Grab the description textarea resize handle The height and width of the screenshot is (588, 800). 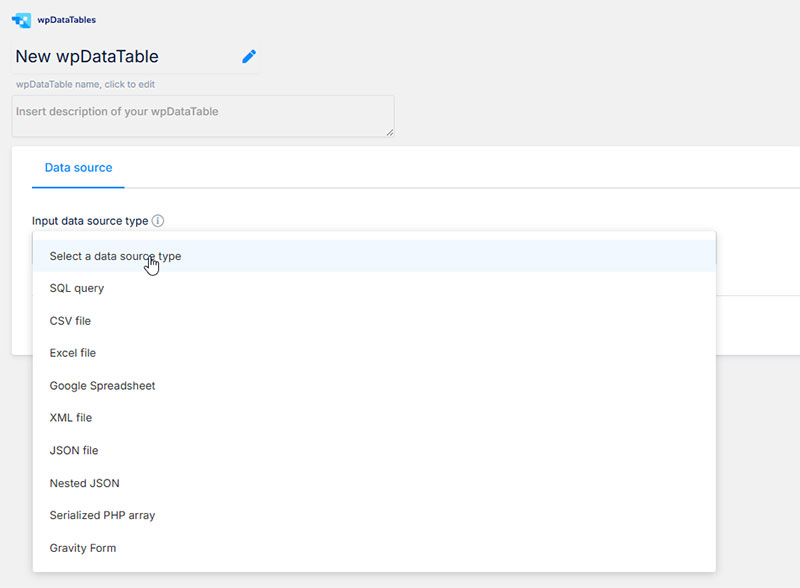[x=390, y=132]
